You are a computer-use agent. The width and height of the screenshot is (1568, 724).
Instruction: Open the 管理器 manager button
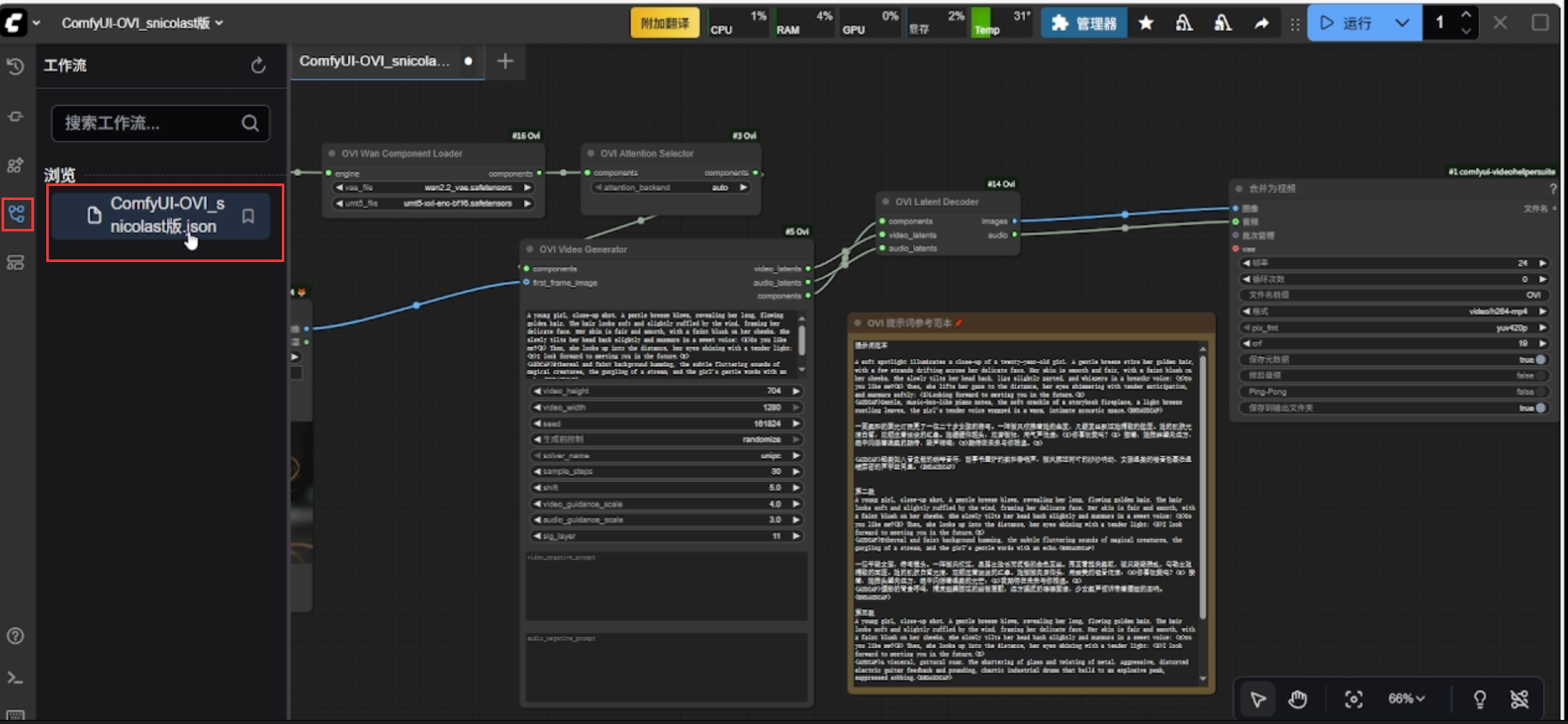[x=1084, y=23]
